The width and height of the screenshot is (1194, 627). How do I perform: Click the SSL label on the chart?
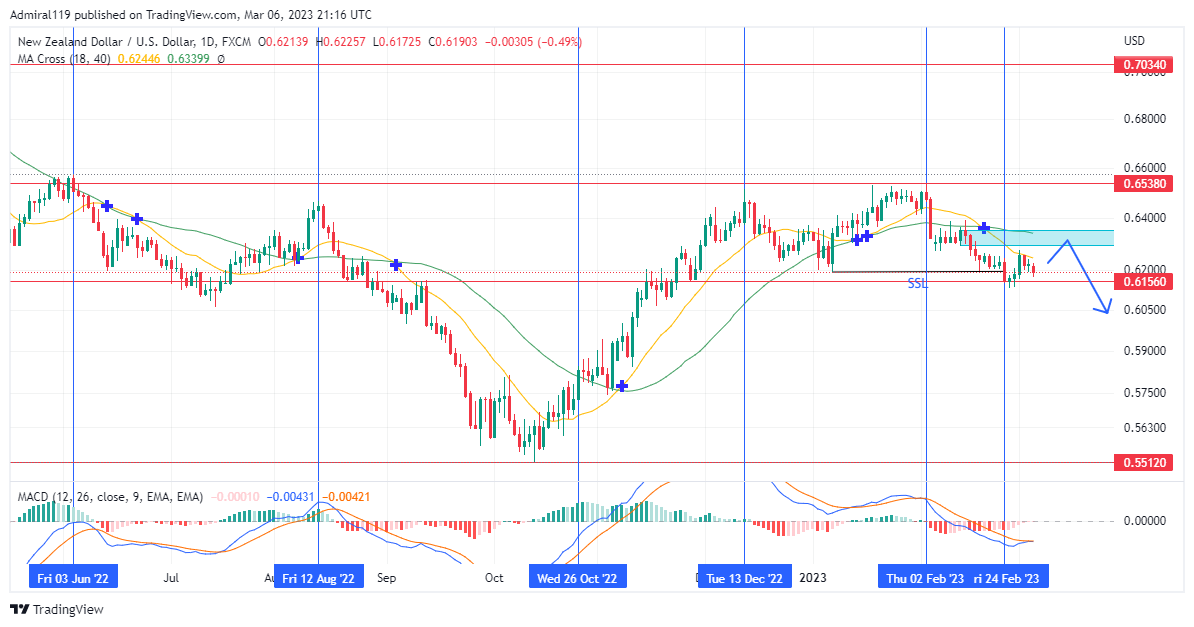[x=918, y=283]
